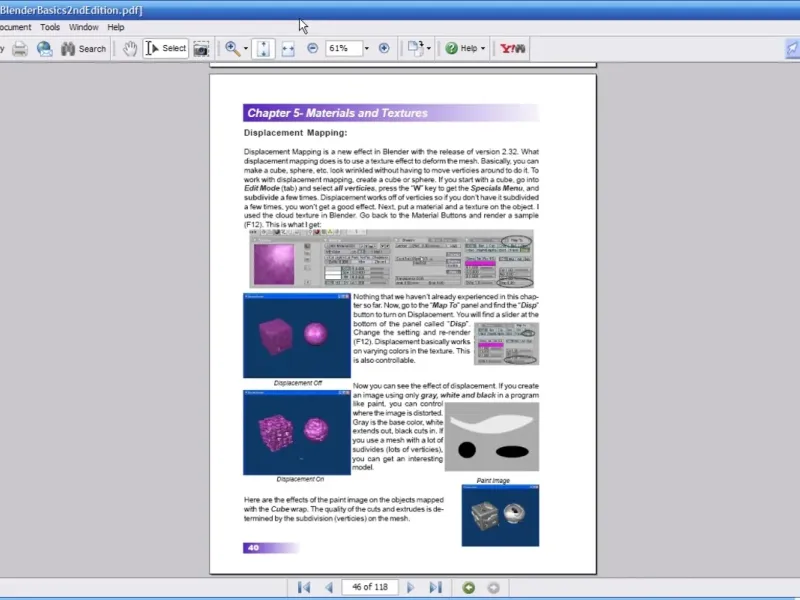This screenshot has width=800, height=600.
Task: Open the Window menu
Action: (x=84, y=27)
